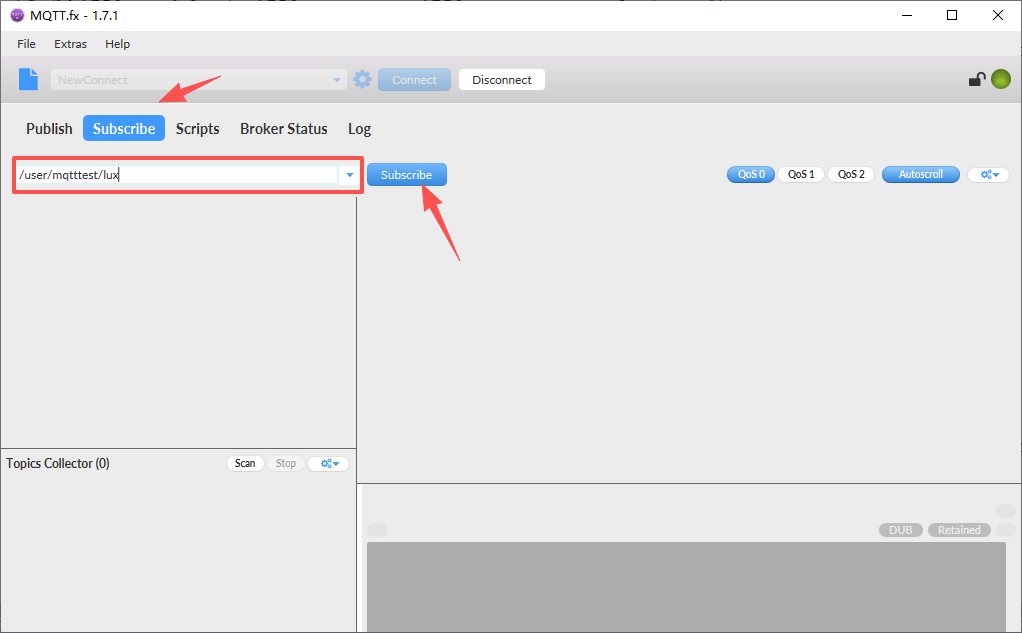Image resolution: width=1022 pixels, height=633 pixels.
Task: Open the NewConnect connection profile dropdown
Action: click(199, 80)
